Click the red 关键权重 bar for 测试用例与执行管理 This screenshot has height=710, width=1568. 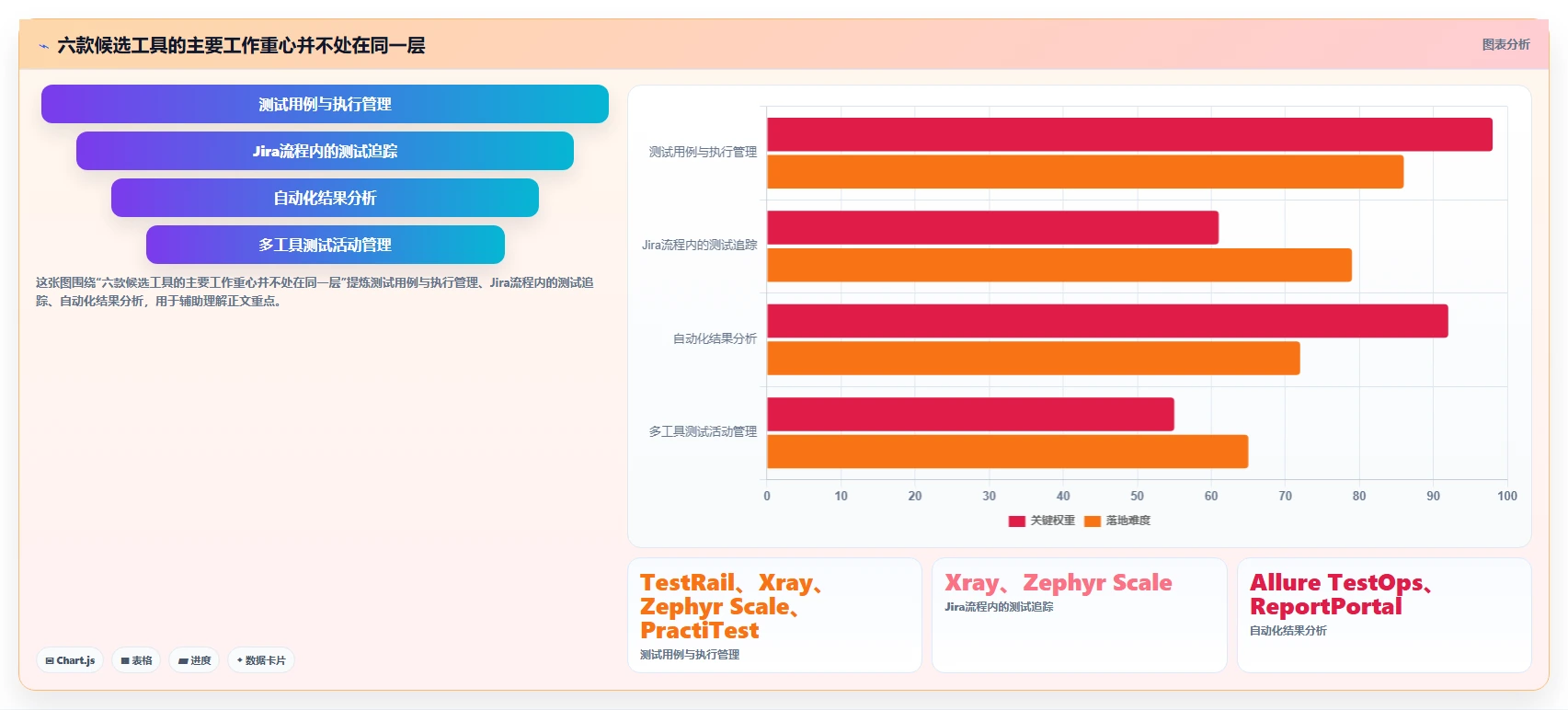[1129, 134]
